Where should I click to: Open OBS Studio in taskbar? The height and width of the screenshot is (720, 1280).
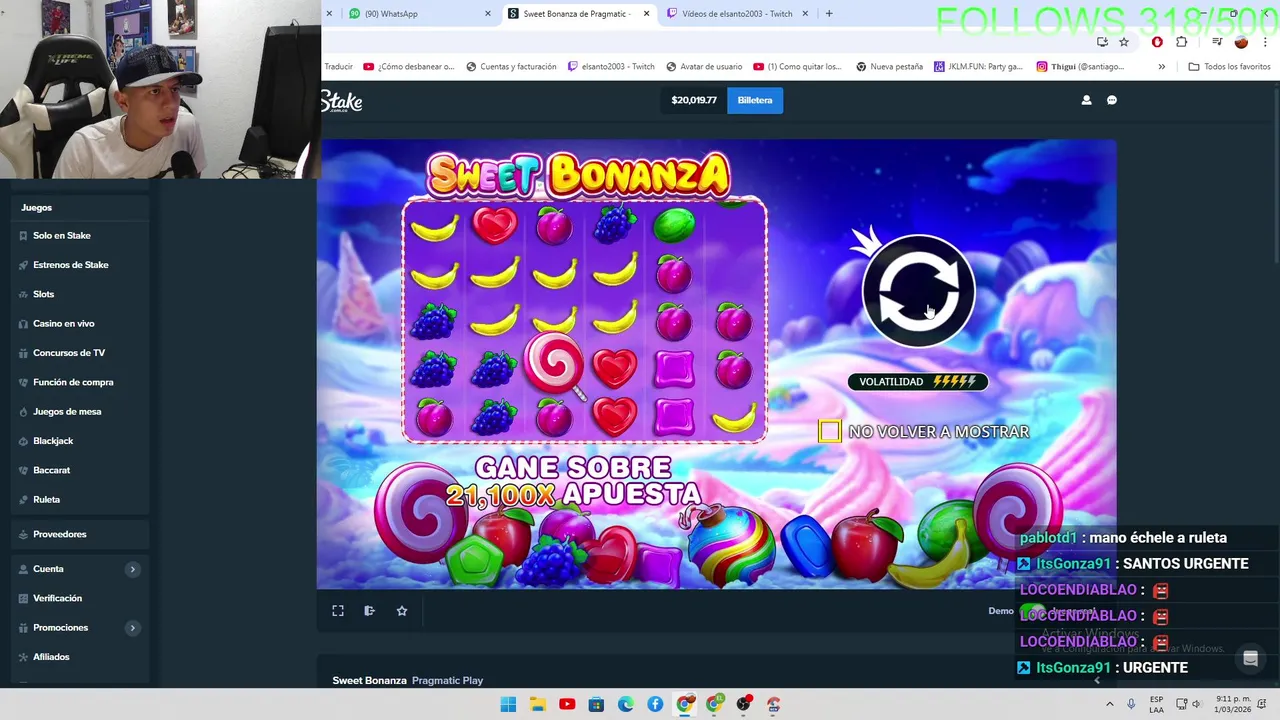(743, 704)
